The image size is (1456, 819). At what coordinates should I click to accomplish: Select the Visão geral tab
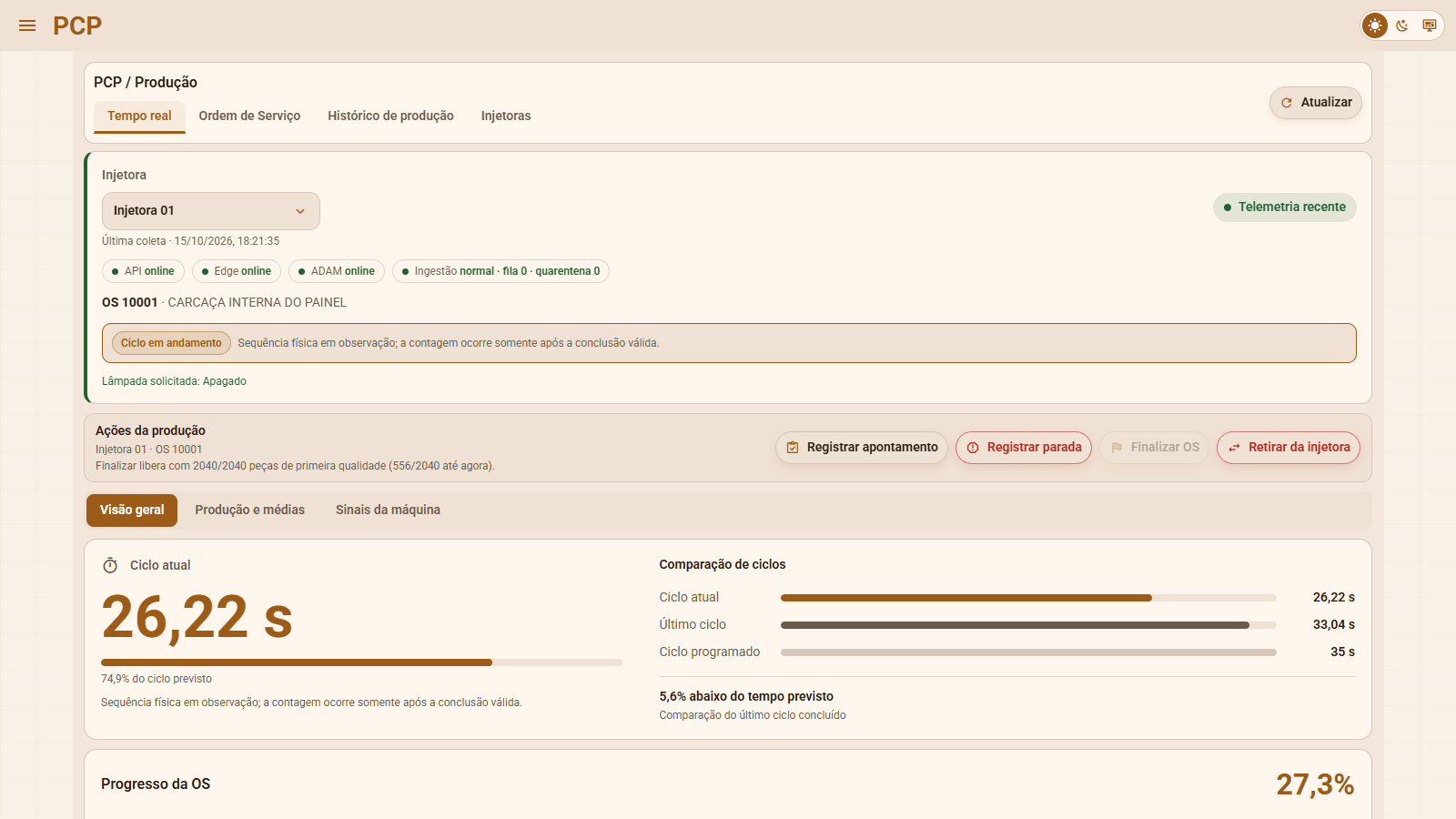pyautogui.click(x=132, y=511)
